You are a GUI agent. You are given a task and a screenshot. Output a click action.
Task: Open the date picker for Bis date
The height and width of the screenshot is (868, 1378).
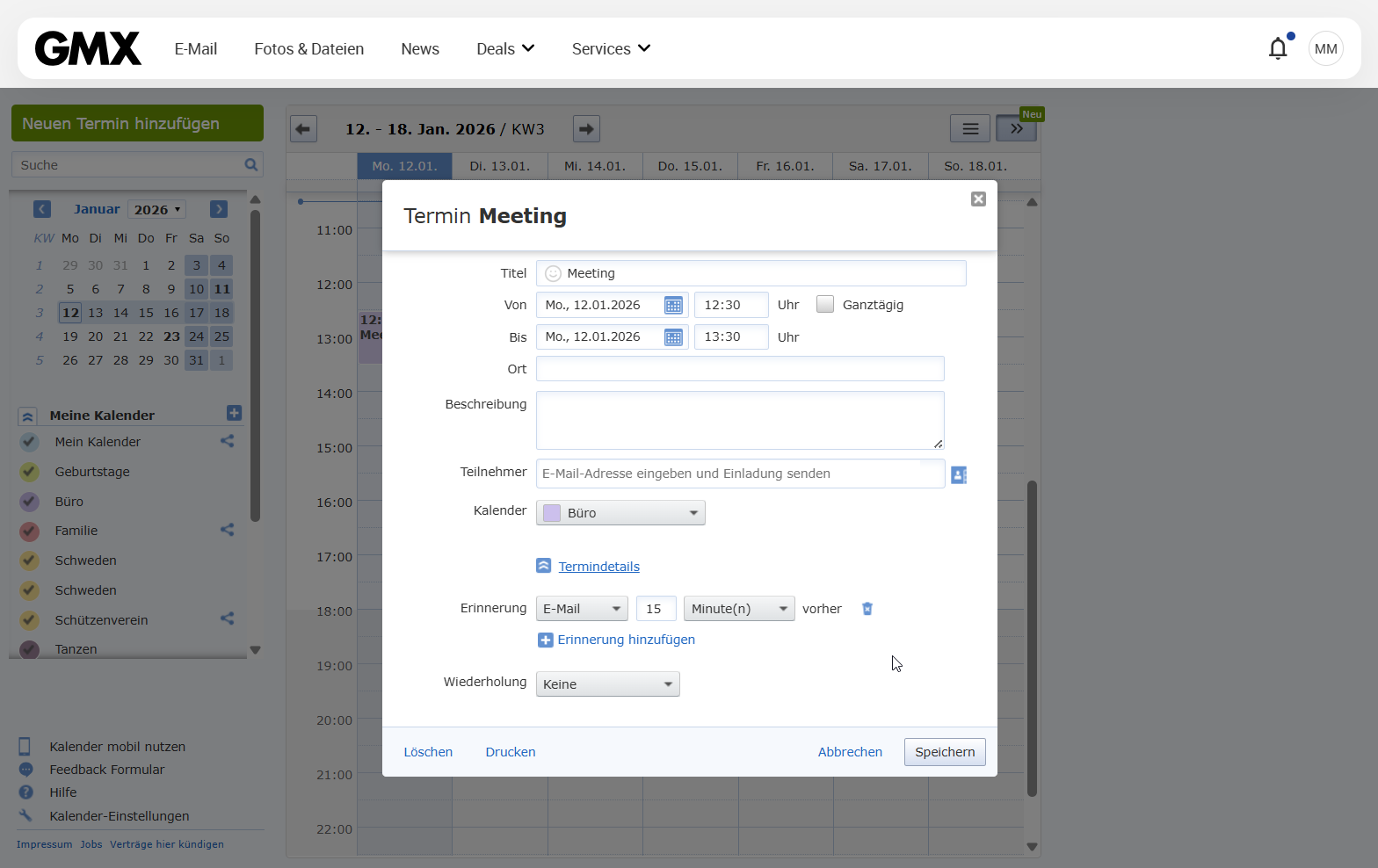coord(673,337)
